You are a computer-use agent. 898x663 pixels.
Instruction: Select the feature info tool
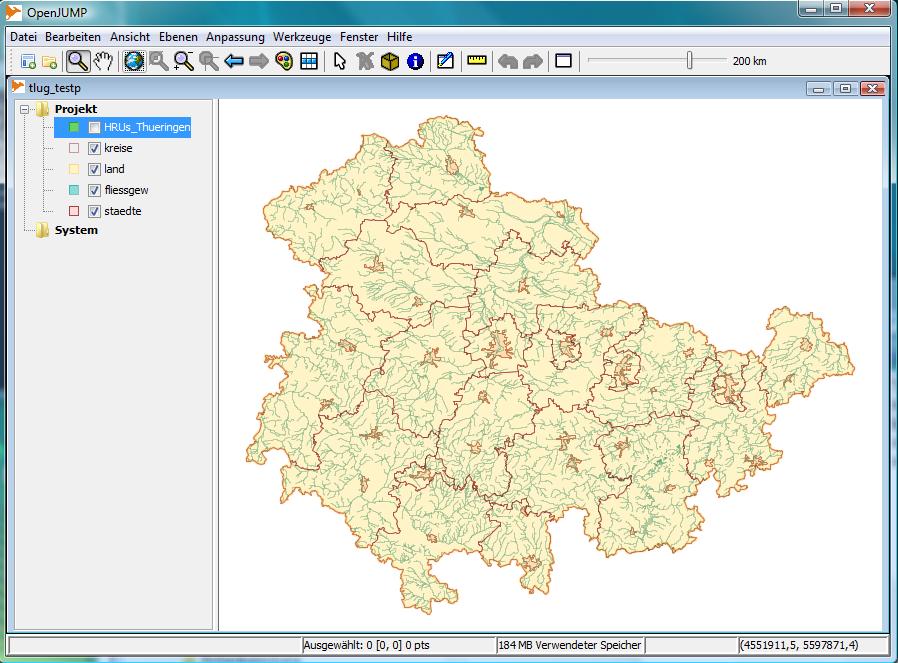pos(415,61)
